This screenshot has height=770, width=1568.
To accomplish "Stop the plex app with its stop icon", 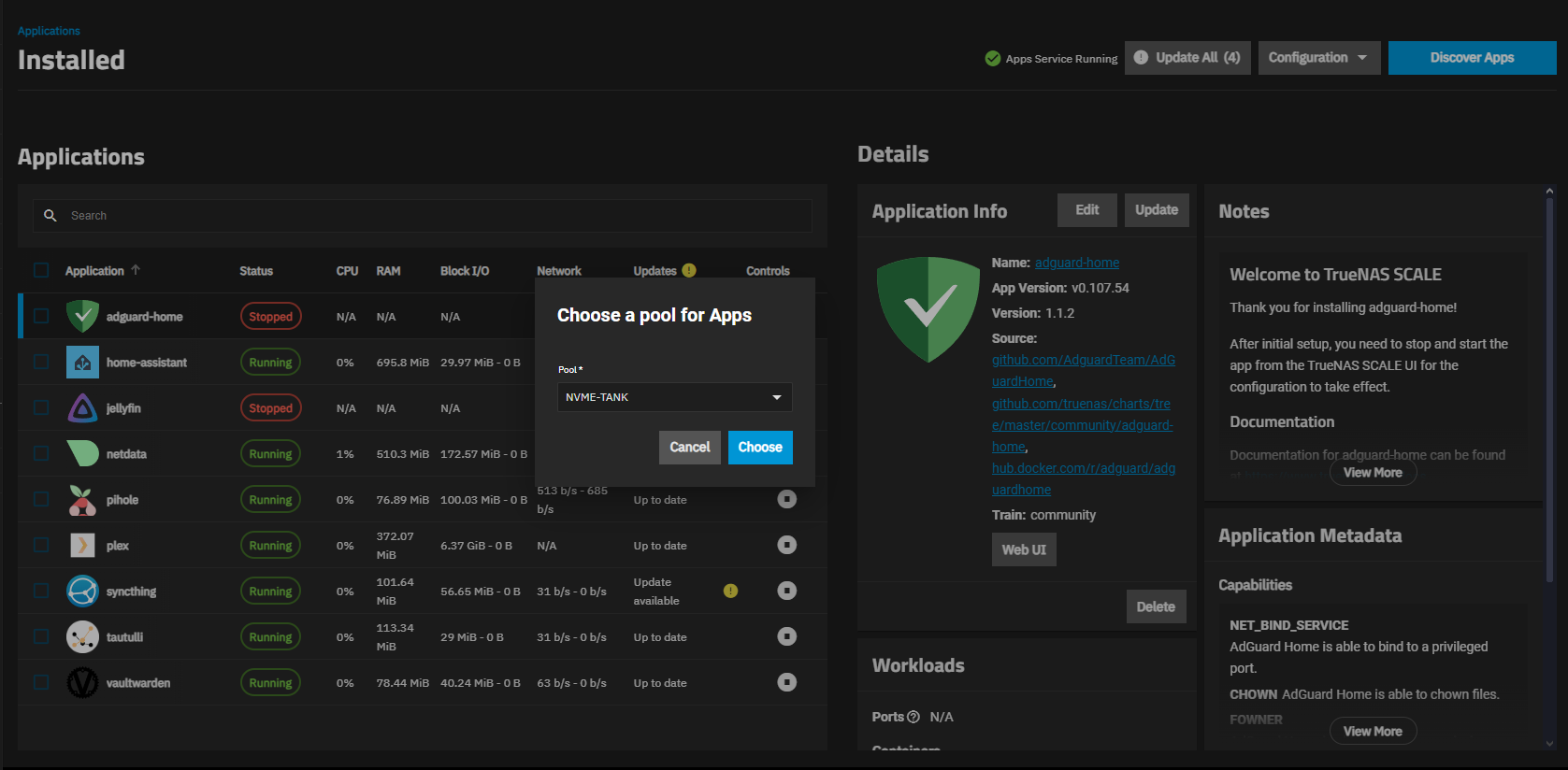I will (787, 545).
